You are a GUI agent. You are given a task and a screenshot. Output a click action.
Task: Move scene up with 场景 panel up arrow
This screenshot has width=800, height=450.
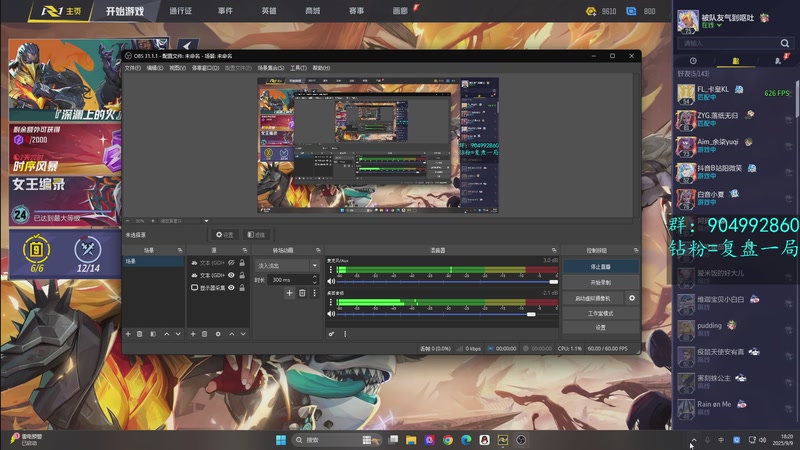tap(167, 334)
